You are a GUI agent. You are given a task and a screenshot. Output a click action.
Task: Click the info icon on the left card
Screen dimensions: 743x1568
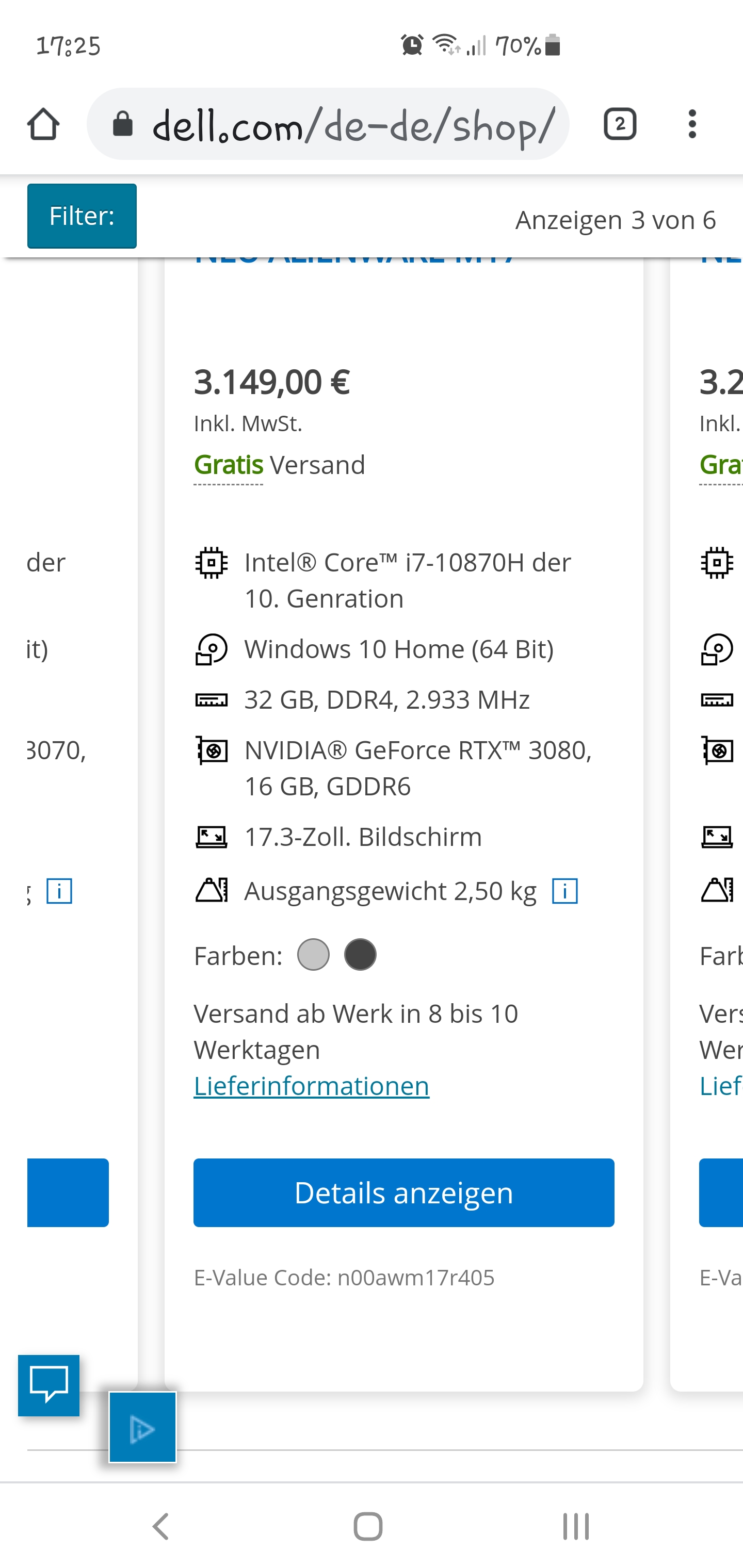click(x=59, y=892)
